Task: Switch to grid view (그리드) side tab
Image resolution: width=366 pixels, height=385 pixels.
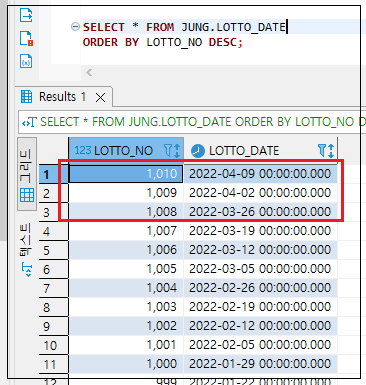Action: click(27, 174)
